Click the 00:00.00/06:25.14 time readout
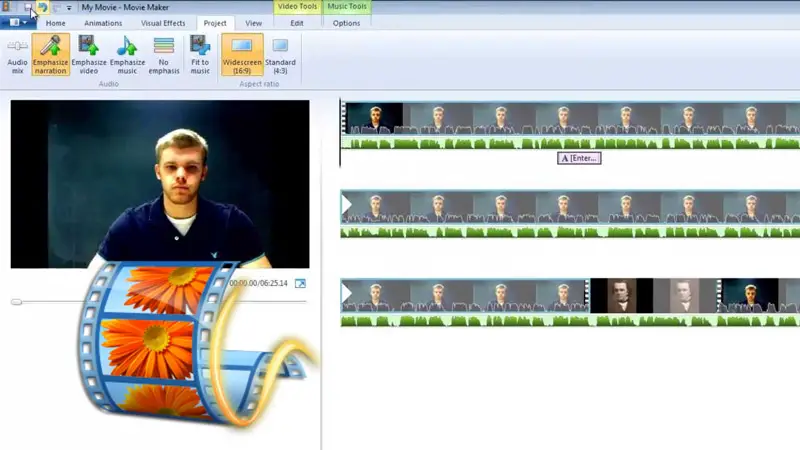 click(x=259, y=283)
